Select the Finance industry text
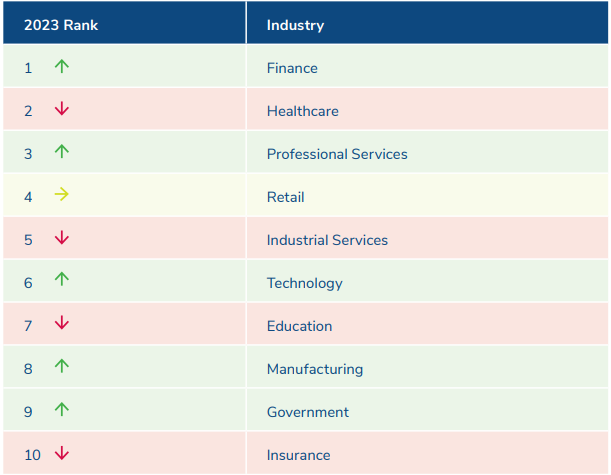Image resolution: width=611 pixels, height=475 pixels. (292, 68)
